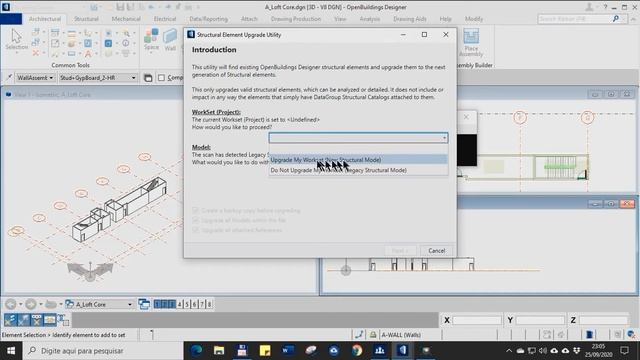The height and width of the screenshot is (360, 640).
Task: Open Microsoft Word from taskbar
Action: (x=288, y=351)
